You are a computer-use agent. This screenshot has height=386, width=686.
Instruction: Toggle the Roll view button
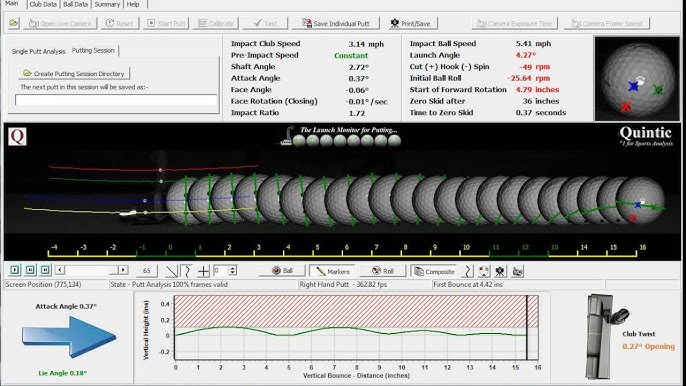pyautogui.click(x=382, y=271)
